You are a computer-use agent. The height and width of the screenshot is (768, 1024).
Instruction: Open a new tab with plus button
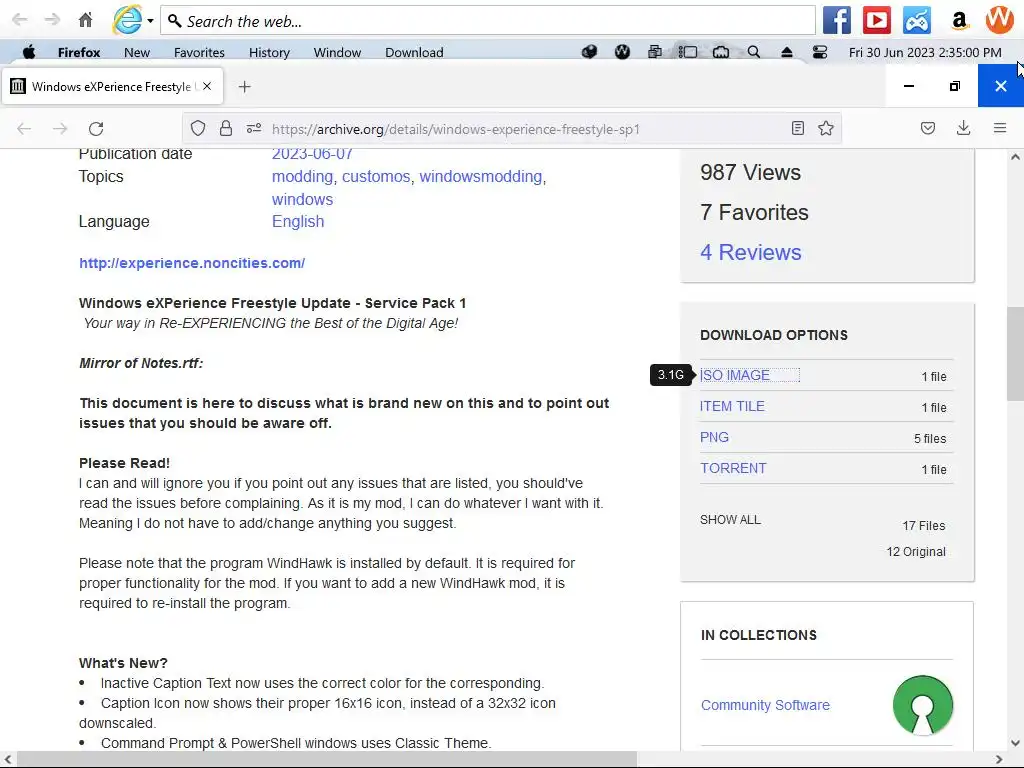coord(244,86)
